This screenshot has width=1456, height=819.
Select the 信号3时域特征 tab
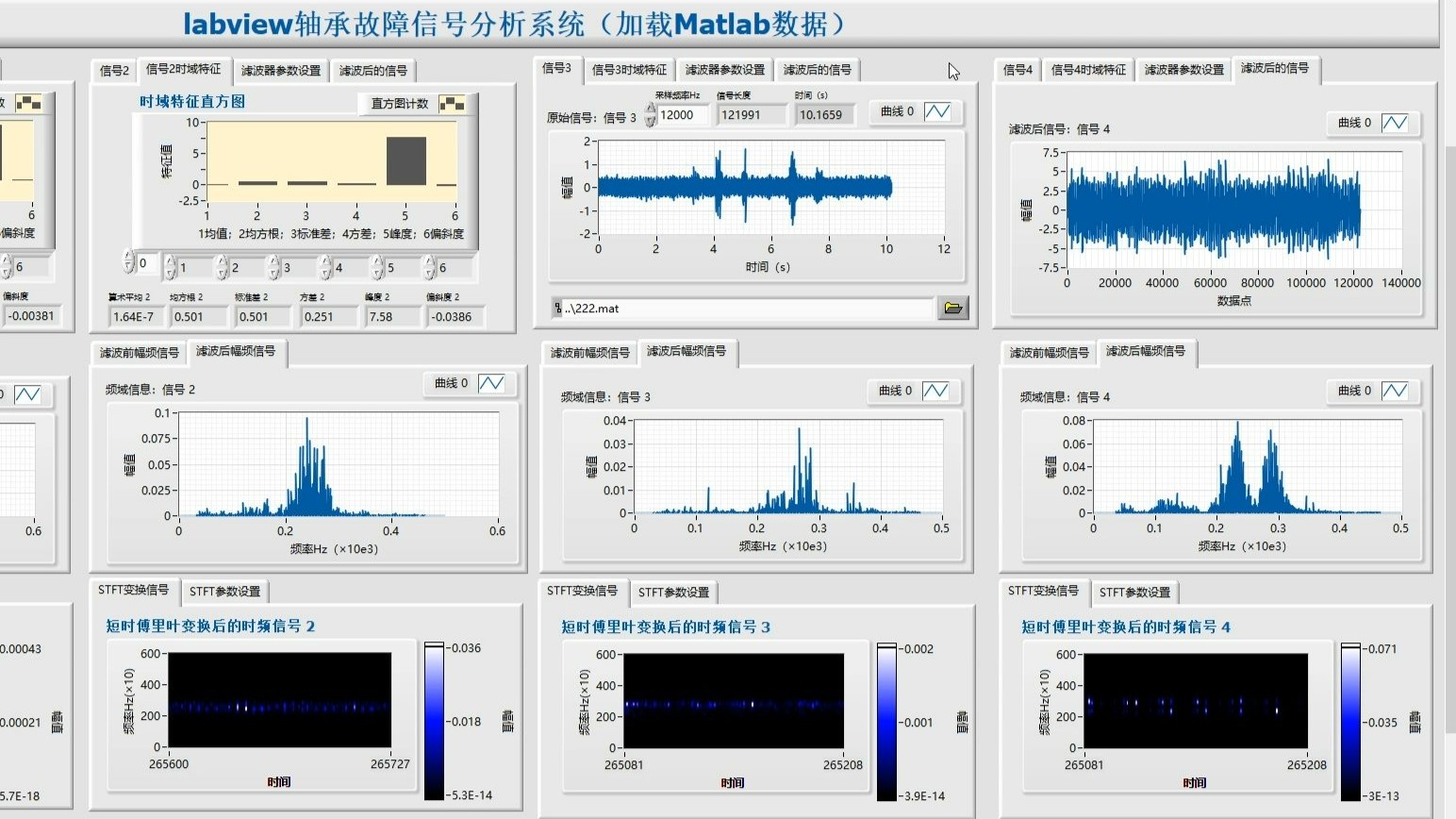pos(629,70)
